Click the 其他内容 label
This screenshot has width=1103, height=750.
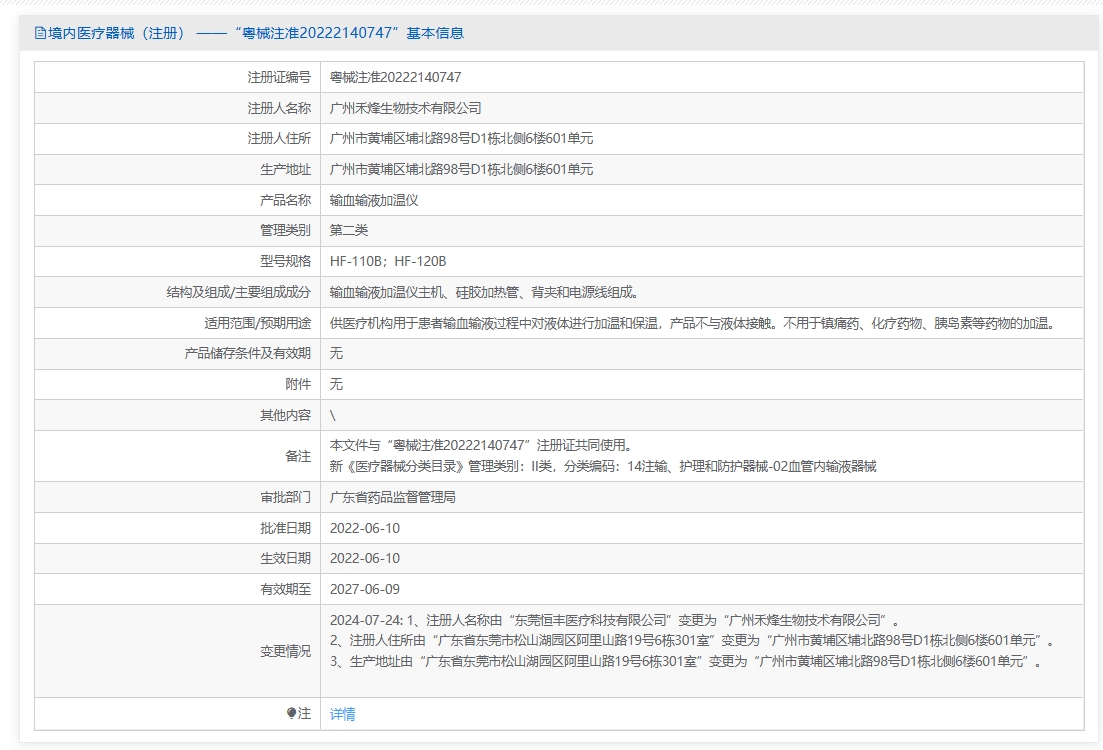click(x=286, y=416)
